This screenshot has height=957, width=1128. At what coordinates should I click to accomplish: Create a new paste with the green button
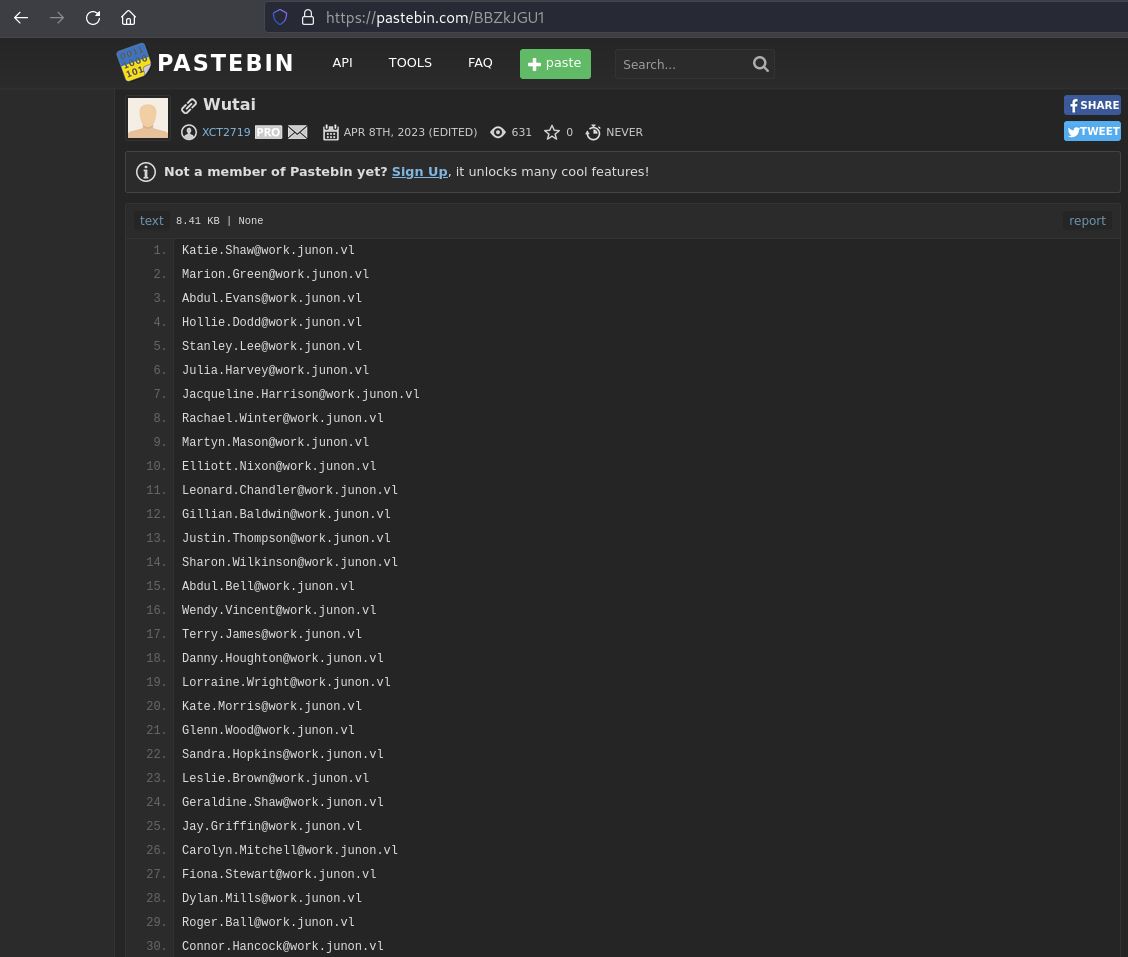(555, 64)
